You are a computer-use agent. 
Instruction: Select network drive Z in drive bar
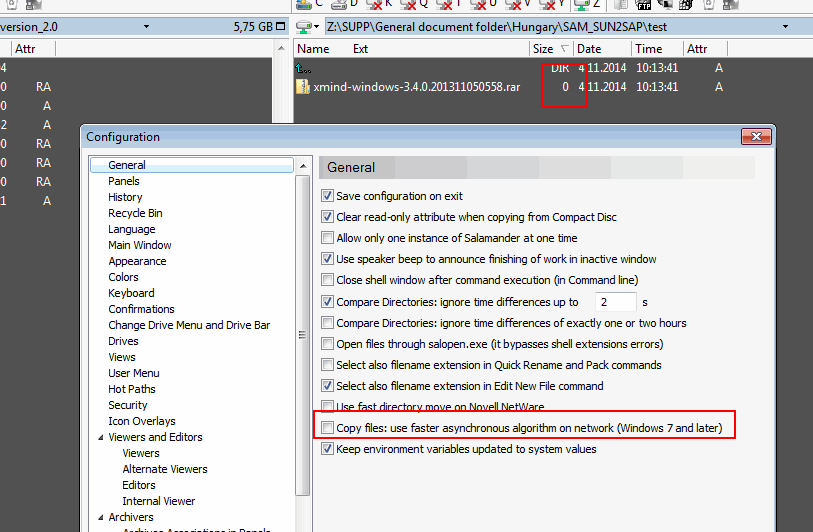(x=587, y=4)
